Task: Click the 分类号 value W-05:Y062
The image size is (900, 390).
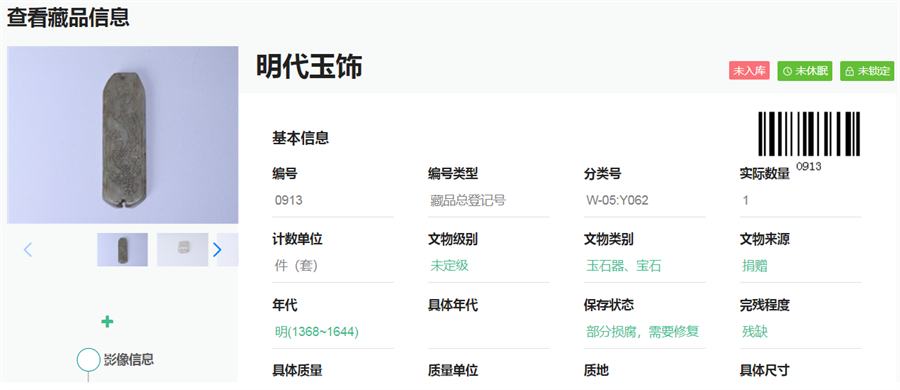Action: pos(618,200)
